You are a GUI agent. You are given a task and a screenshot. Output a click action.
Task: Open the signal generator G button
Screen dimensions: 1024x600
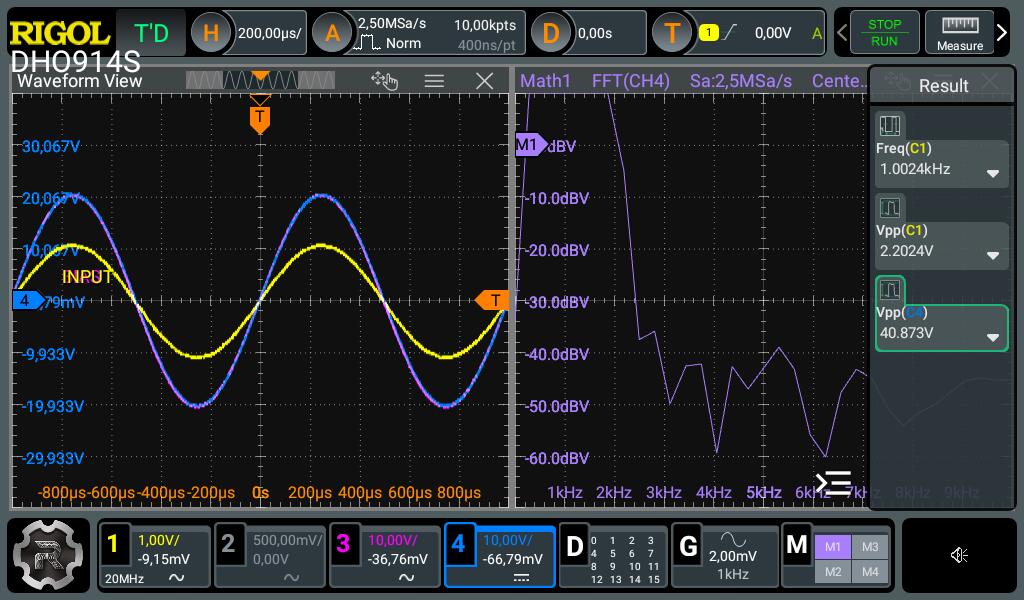pyautogui.click(x=688, y=547)
